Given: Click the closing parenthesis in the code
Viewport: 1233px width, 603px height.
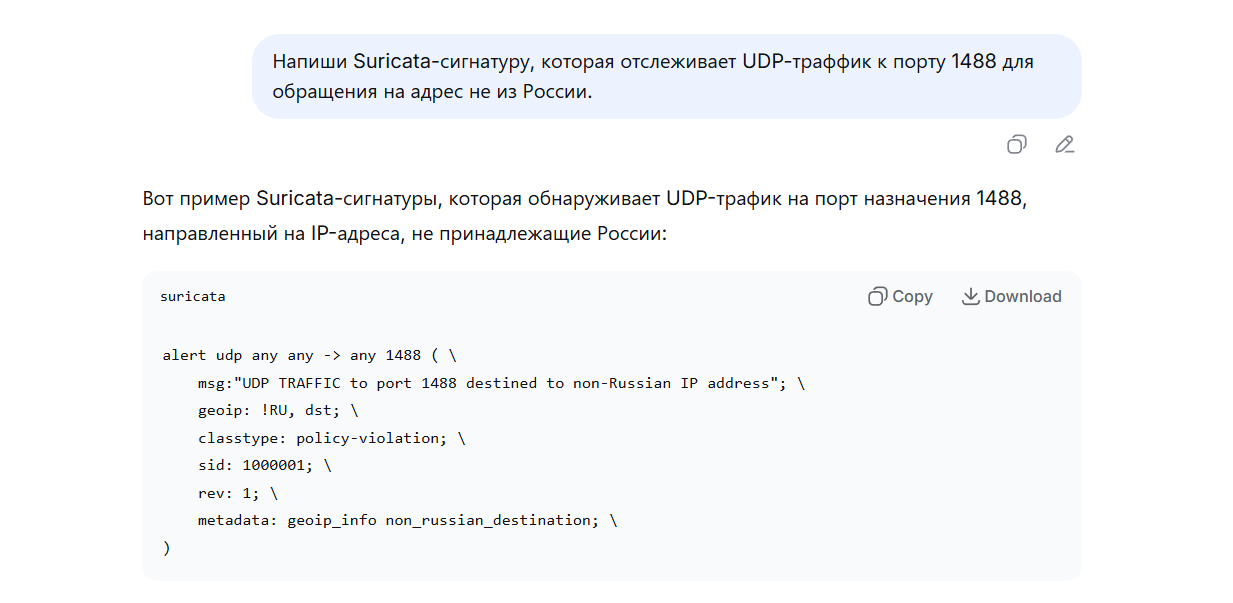Looking at the screenshot, I should 167,548.
